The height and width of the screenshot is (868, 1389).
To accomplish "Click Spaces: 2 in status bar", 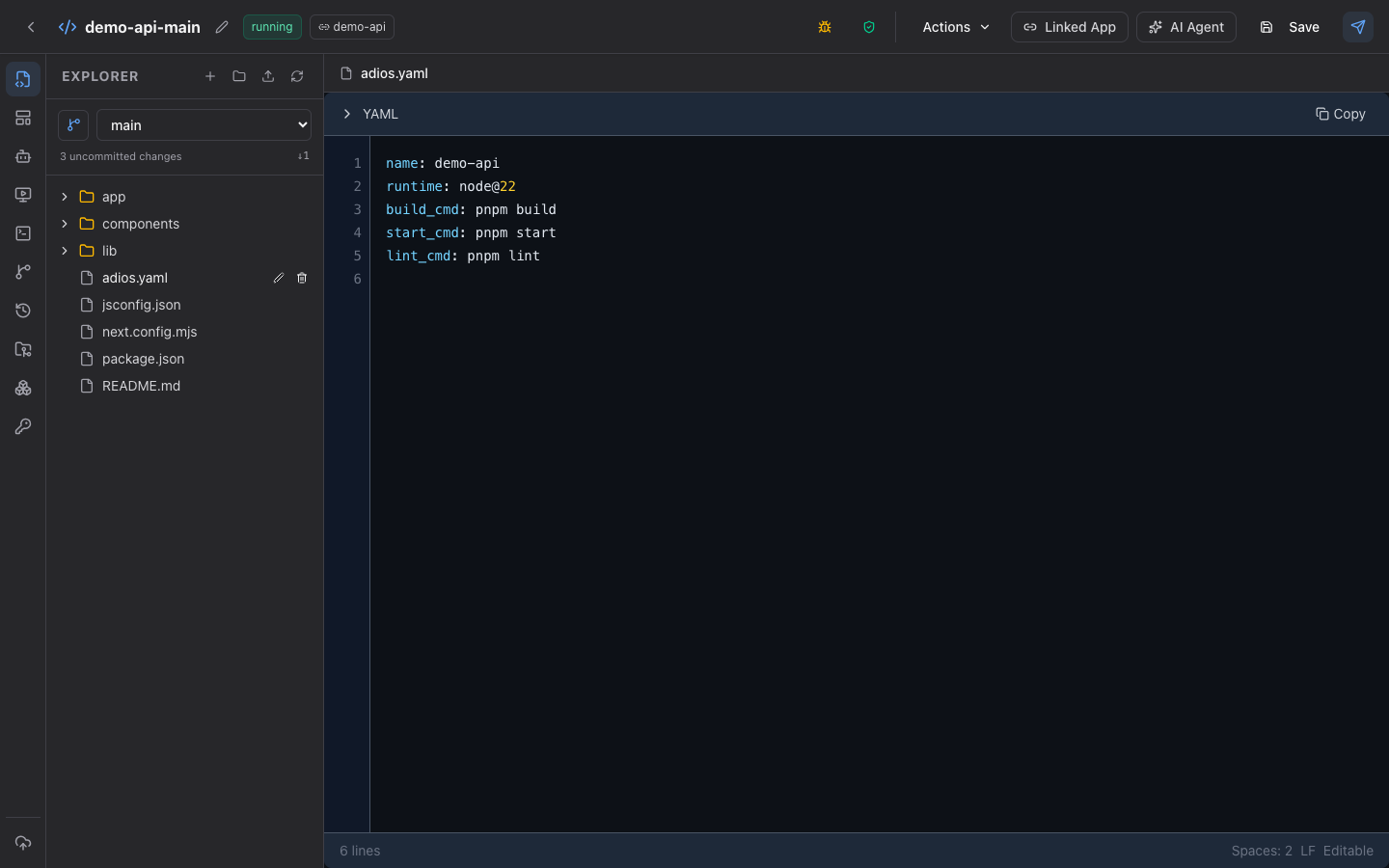I will (1262, 851).
